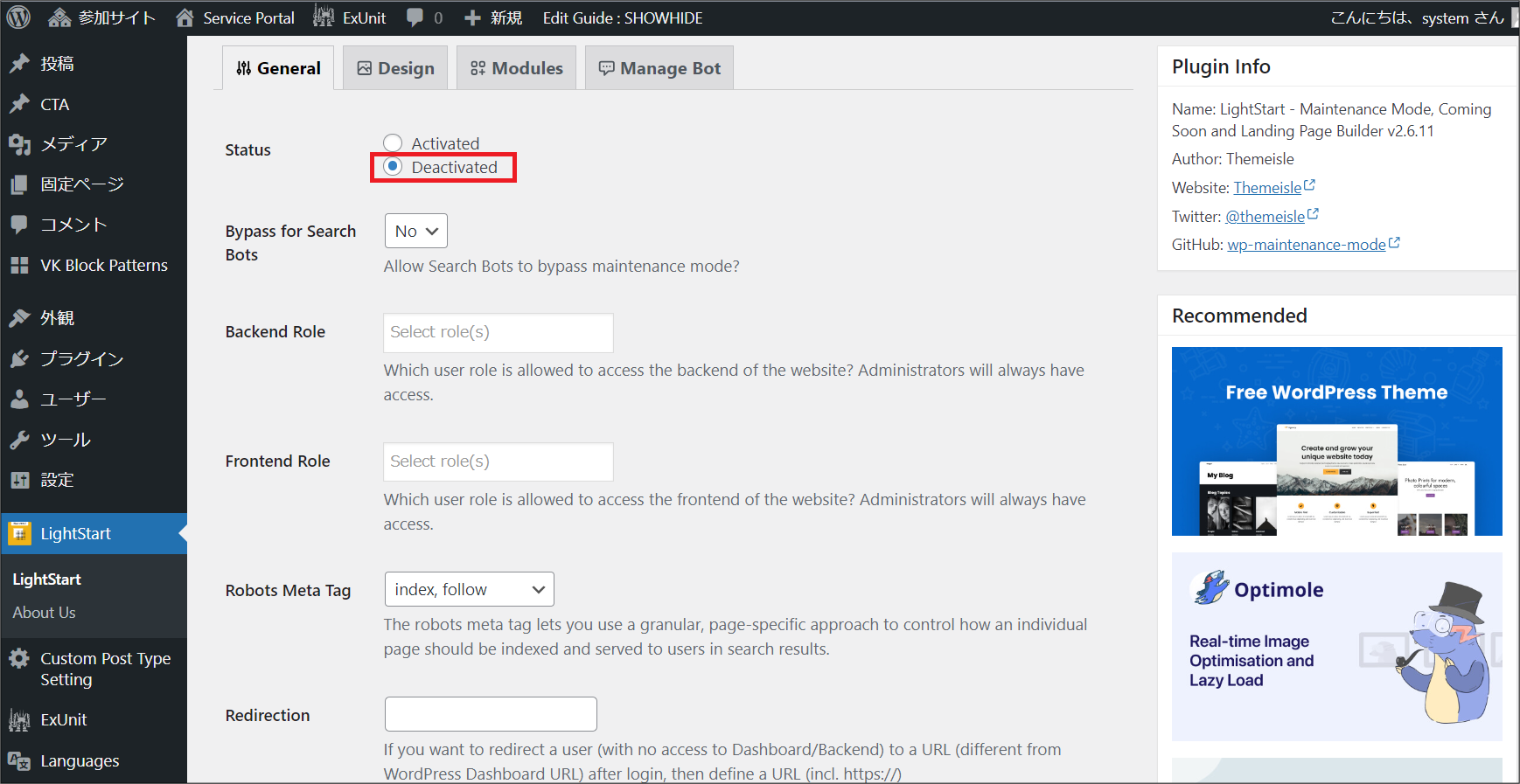This screenshot has height=784, width=1520.
Task: Click the プラグイン plugin icon
Action: pos(19,358)
